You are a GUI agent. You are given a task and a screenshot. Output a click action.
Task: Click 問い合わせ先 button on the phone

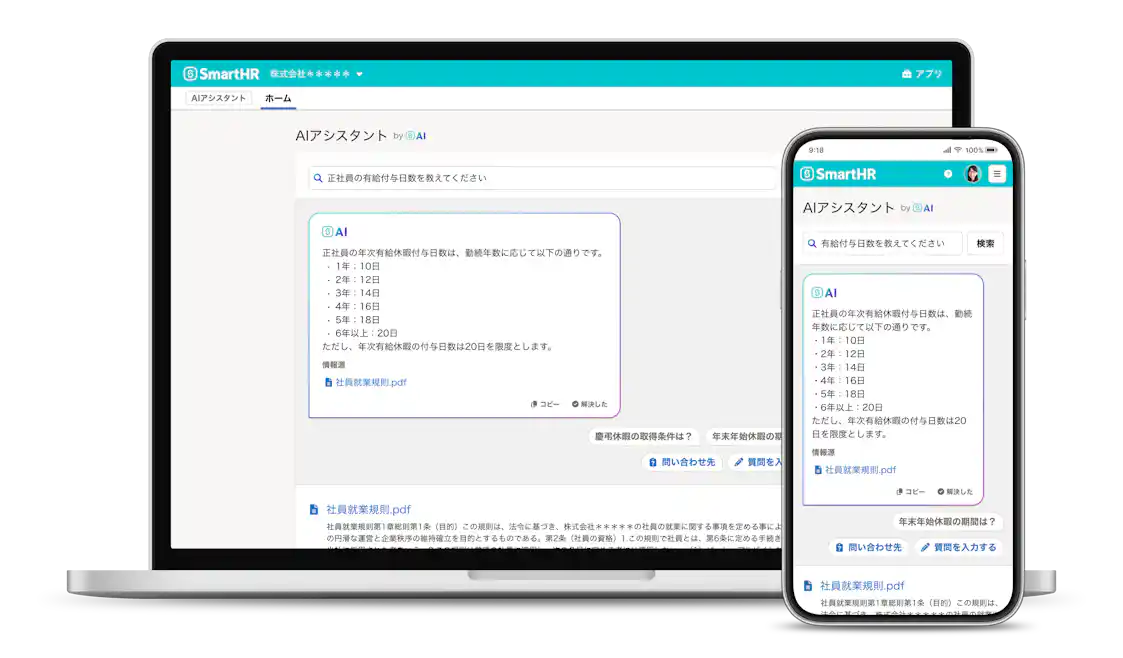(868, 547)
